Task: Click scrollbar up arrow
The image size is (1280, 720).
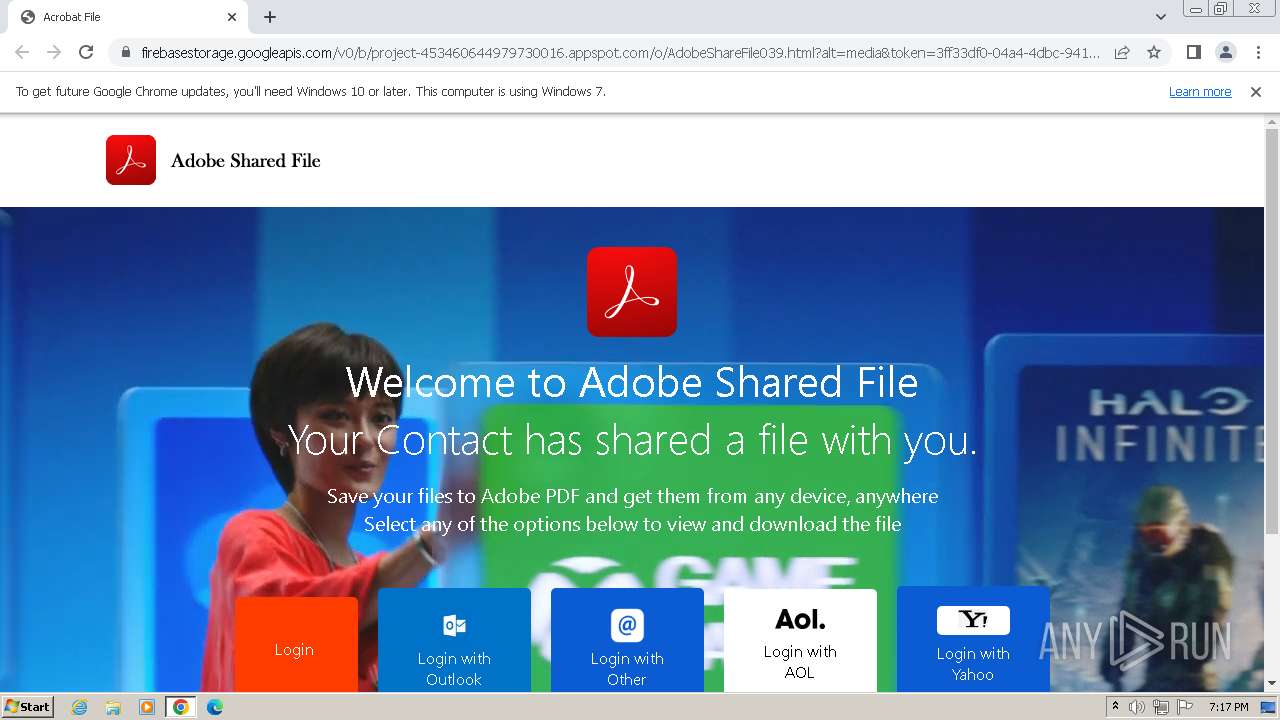Action: tap(1272, 121)
